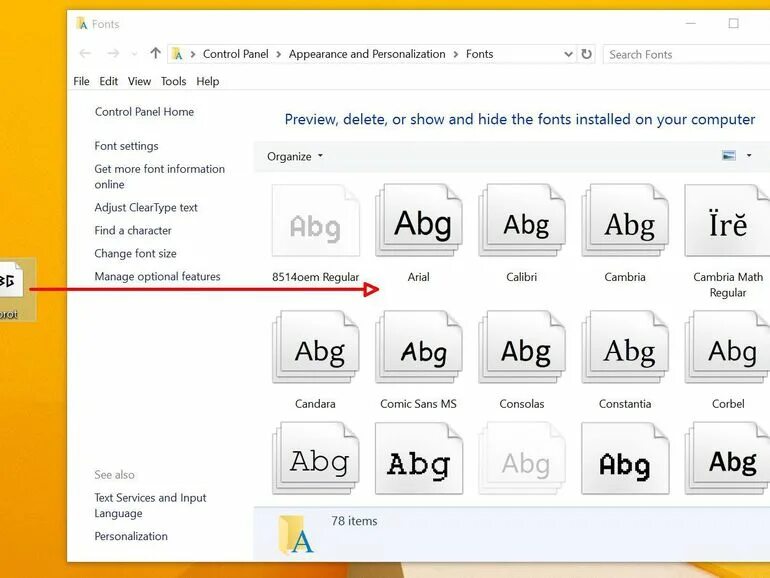Open the view options dropdown arrow

749,156
